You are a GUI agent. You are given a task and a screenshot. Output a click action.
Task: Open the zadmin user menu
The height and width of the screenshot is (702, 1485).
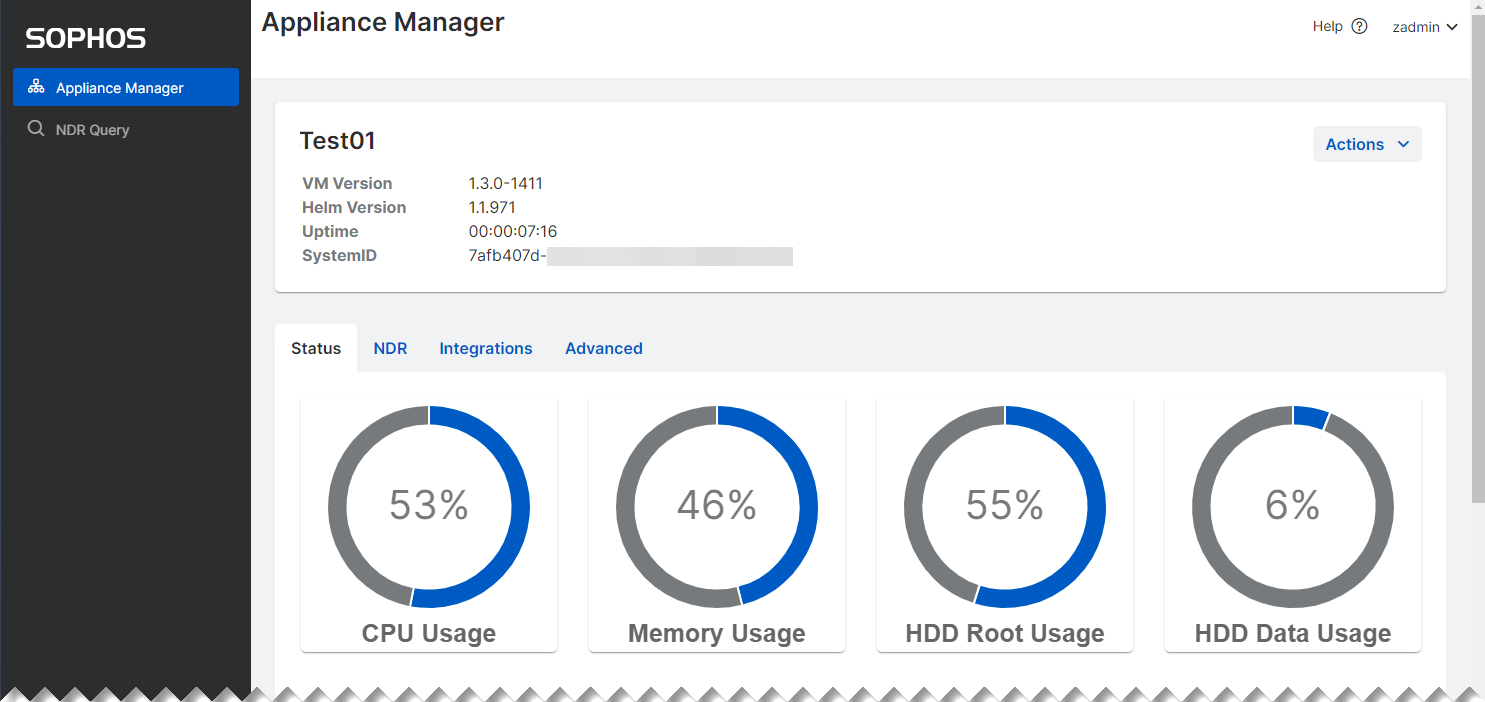(1424, 27)
